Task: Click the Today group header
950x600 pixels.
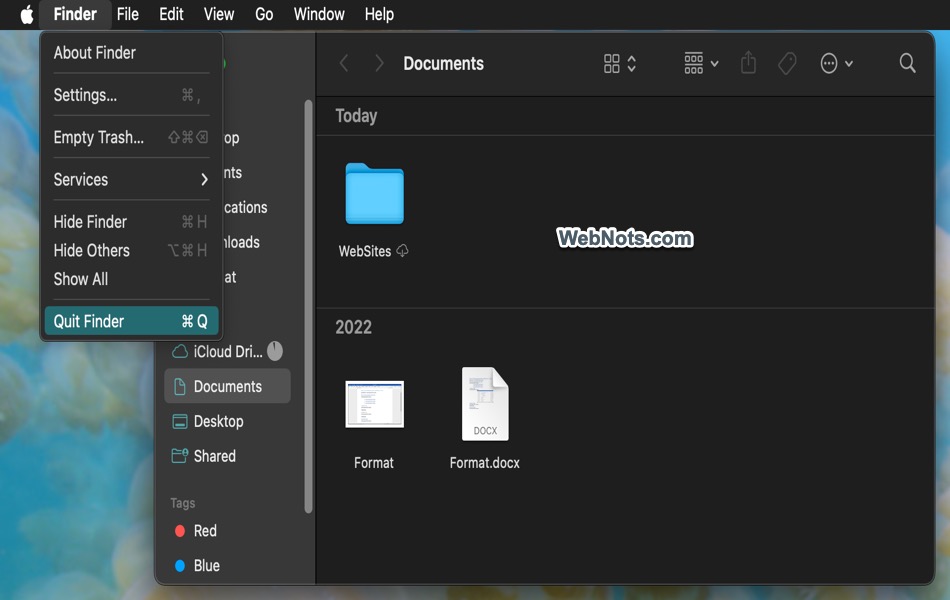Action: click(x=356, y=116)
